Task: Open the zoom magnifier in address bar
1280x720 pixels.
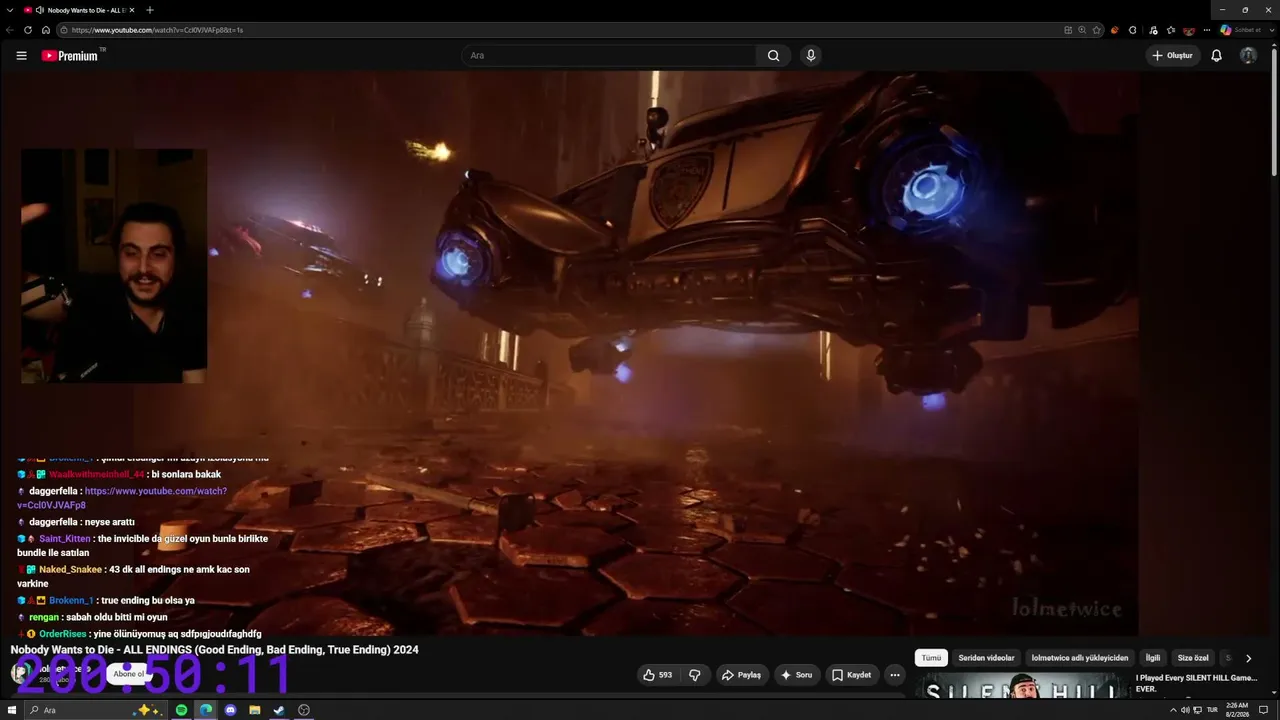Action: tap(1082, 30)
